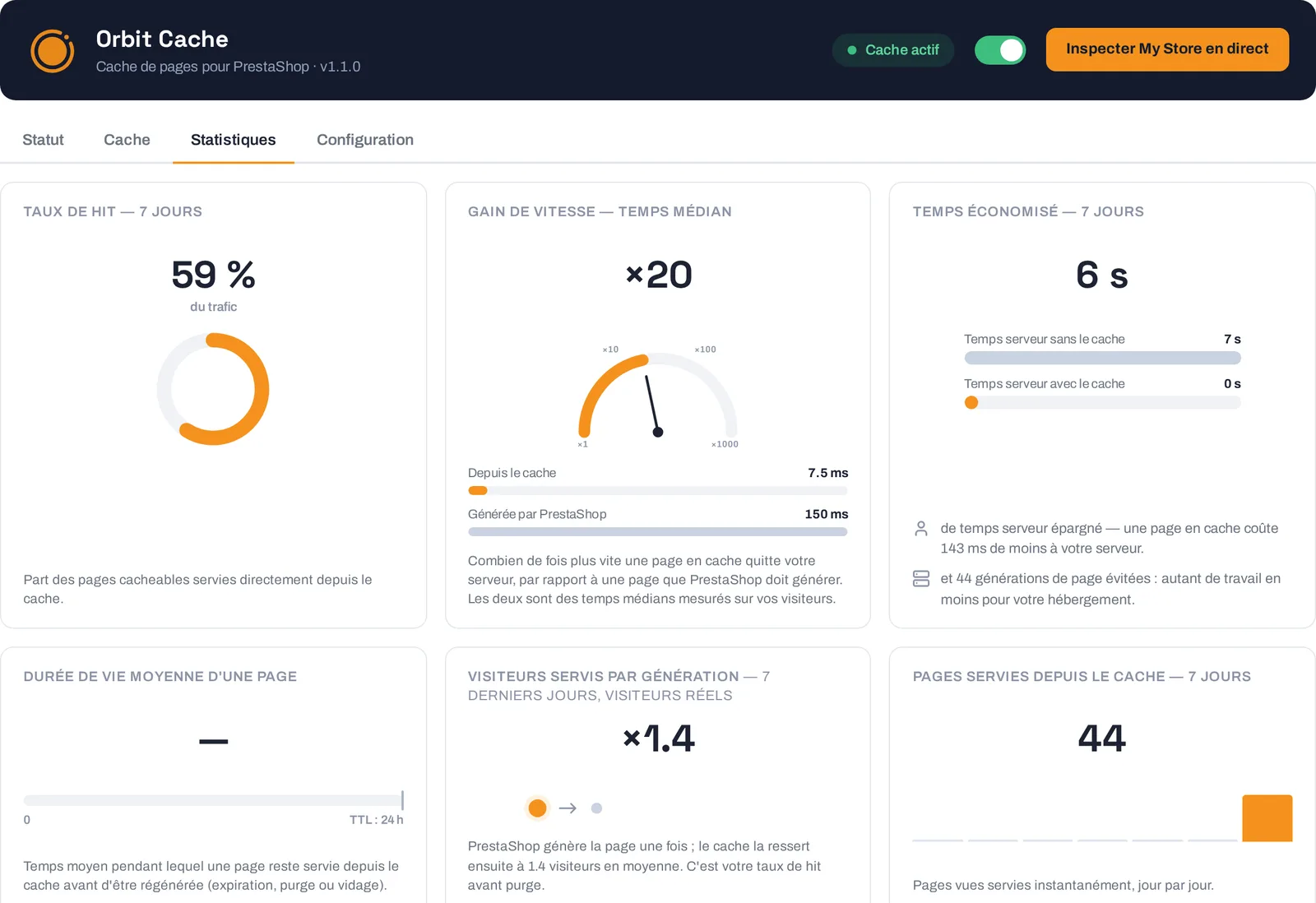Click the Orbit Cache logo icon
This screenshot has width=1316, height=903.
[53, 51]
